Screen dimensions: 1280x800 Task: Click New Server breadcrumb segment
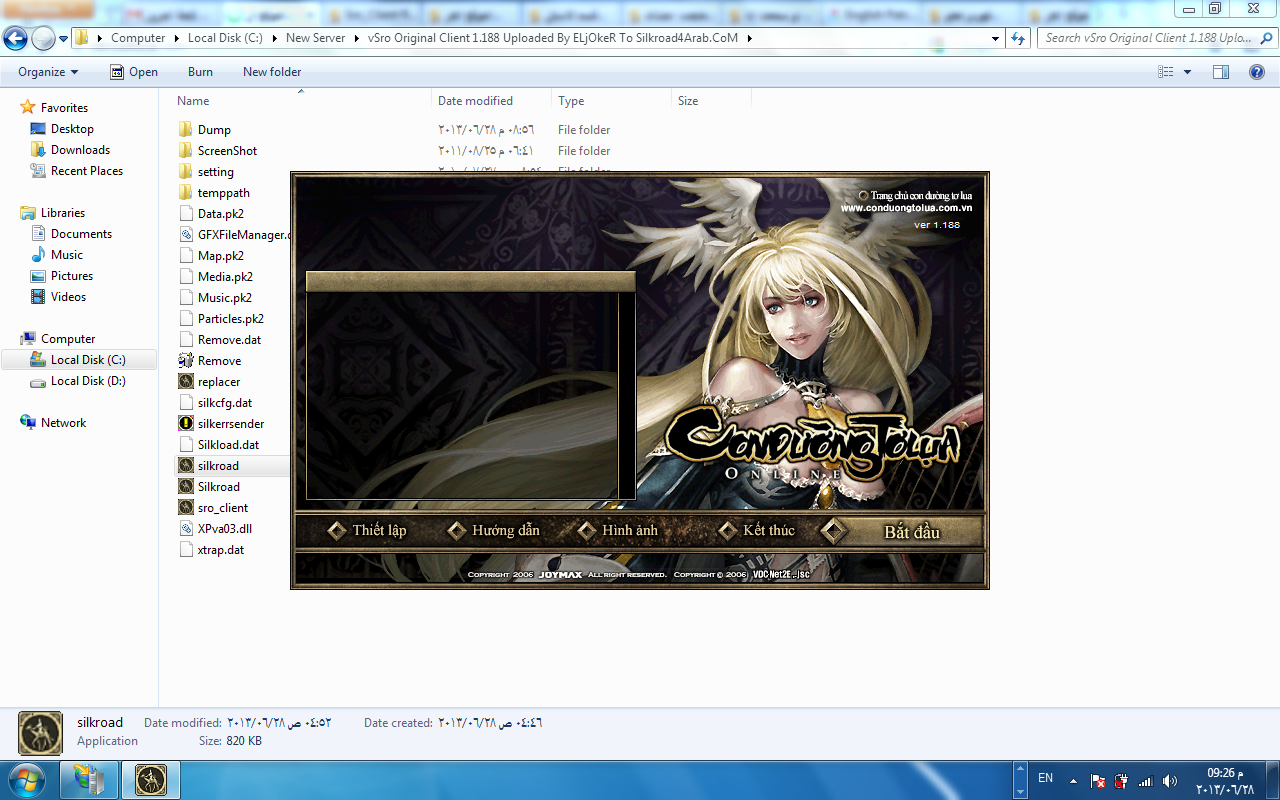(315, 38)
